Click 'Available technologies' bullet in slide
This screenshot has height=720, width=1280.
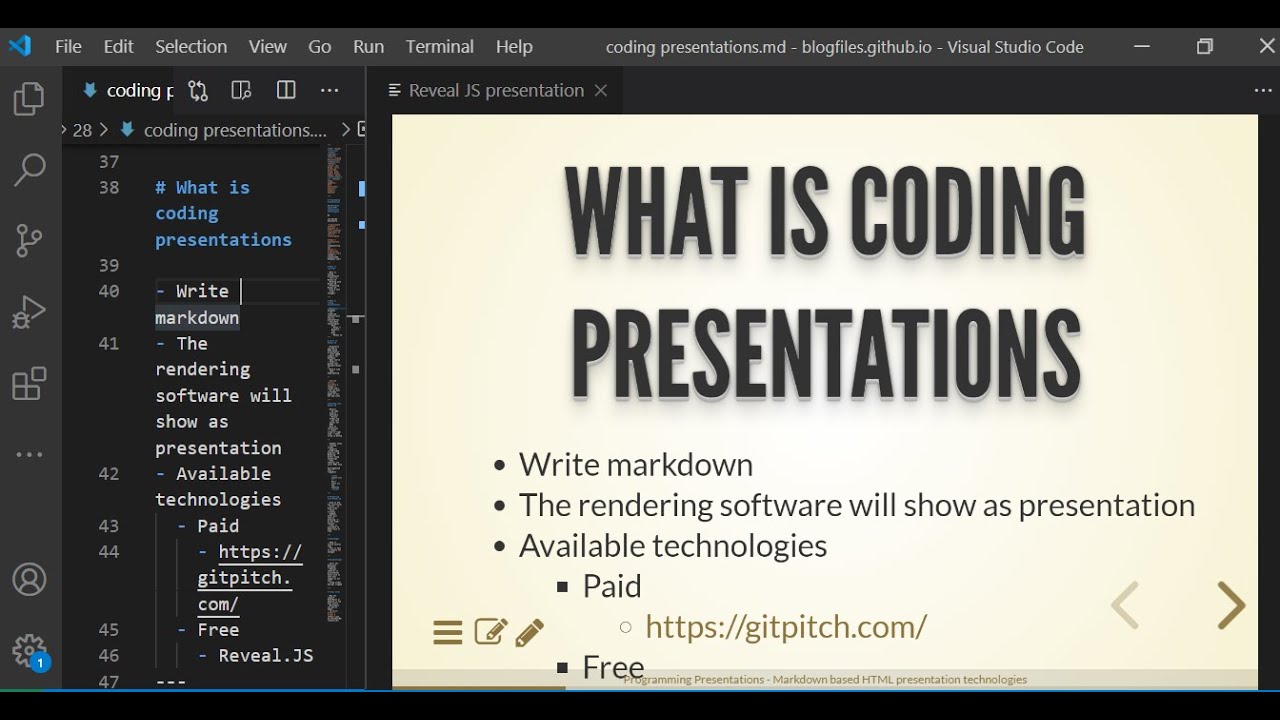(673, 545)
